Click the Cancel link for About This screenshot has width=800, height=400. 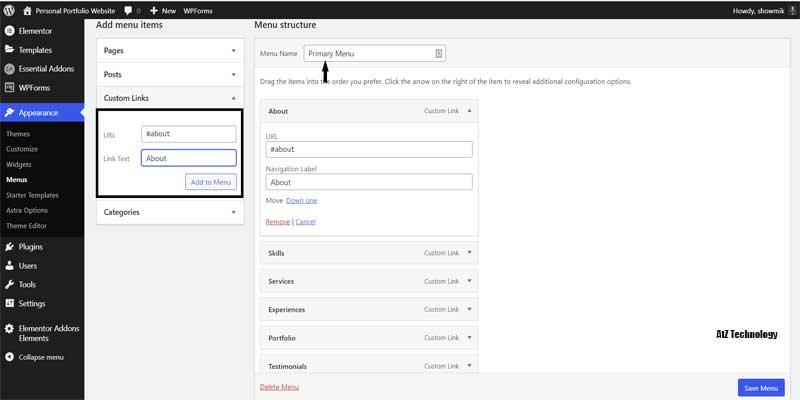(306, 222)
